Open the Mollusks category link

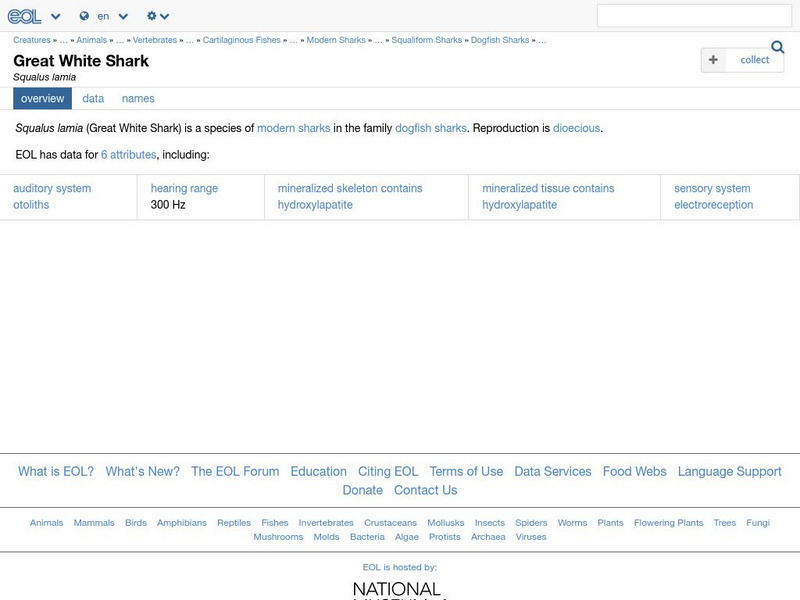pyautogui.click(x=445, y=522)
